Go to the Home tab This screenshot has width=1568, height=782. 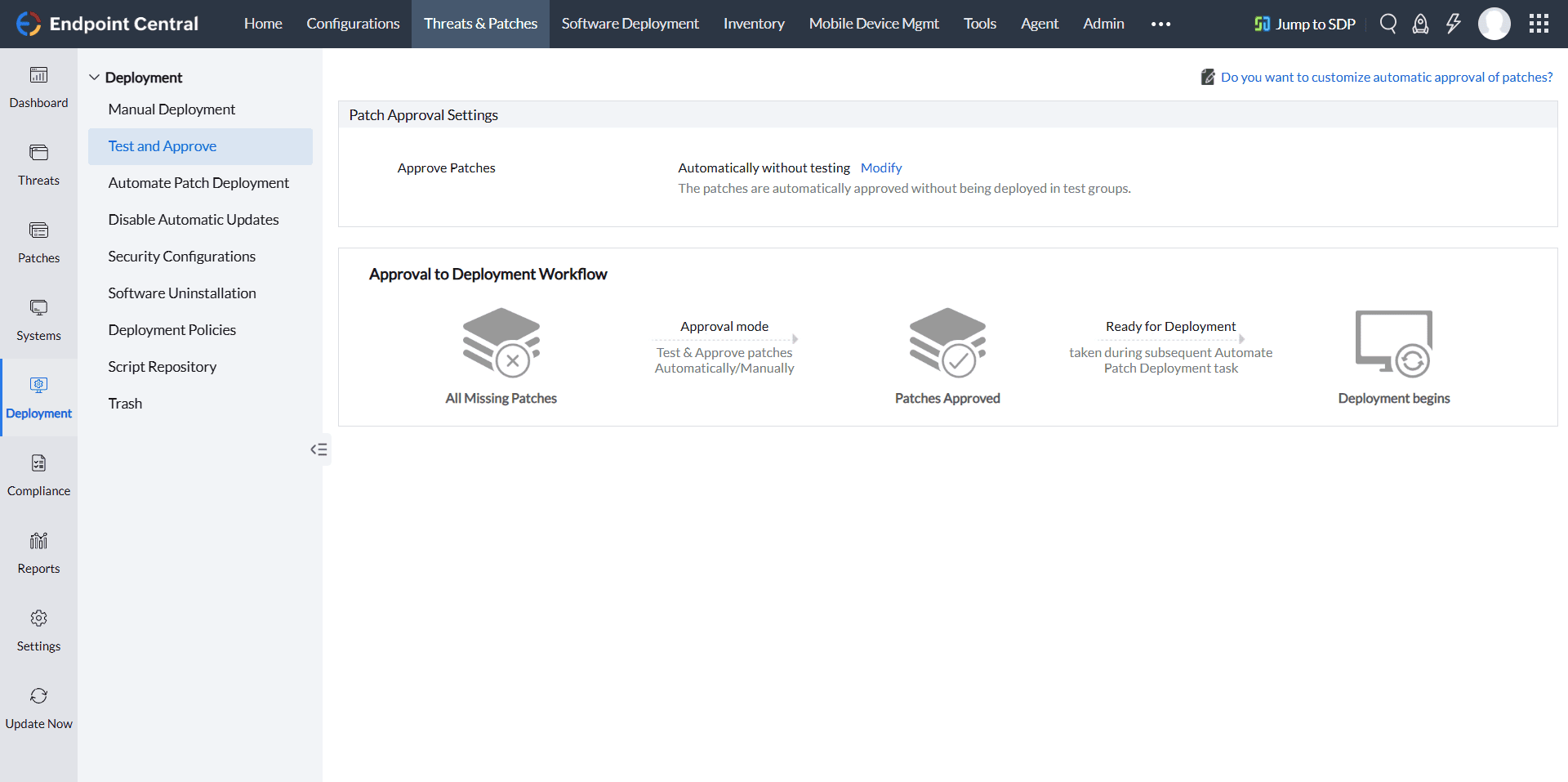pos(263,24)
